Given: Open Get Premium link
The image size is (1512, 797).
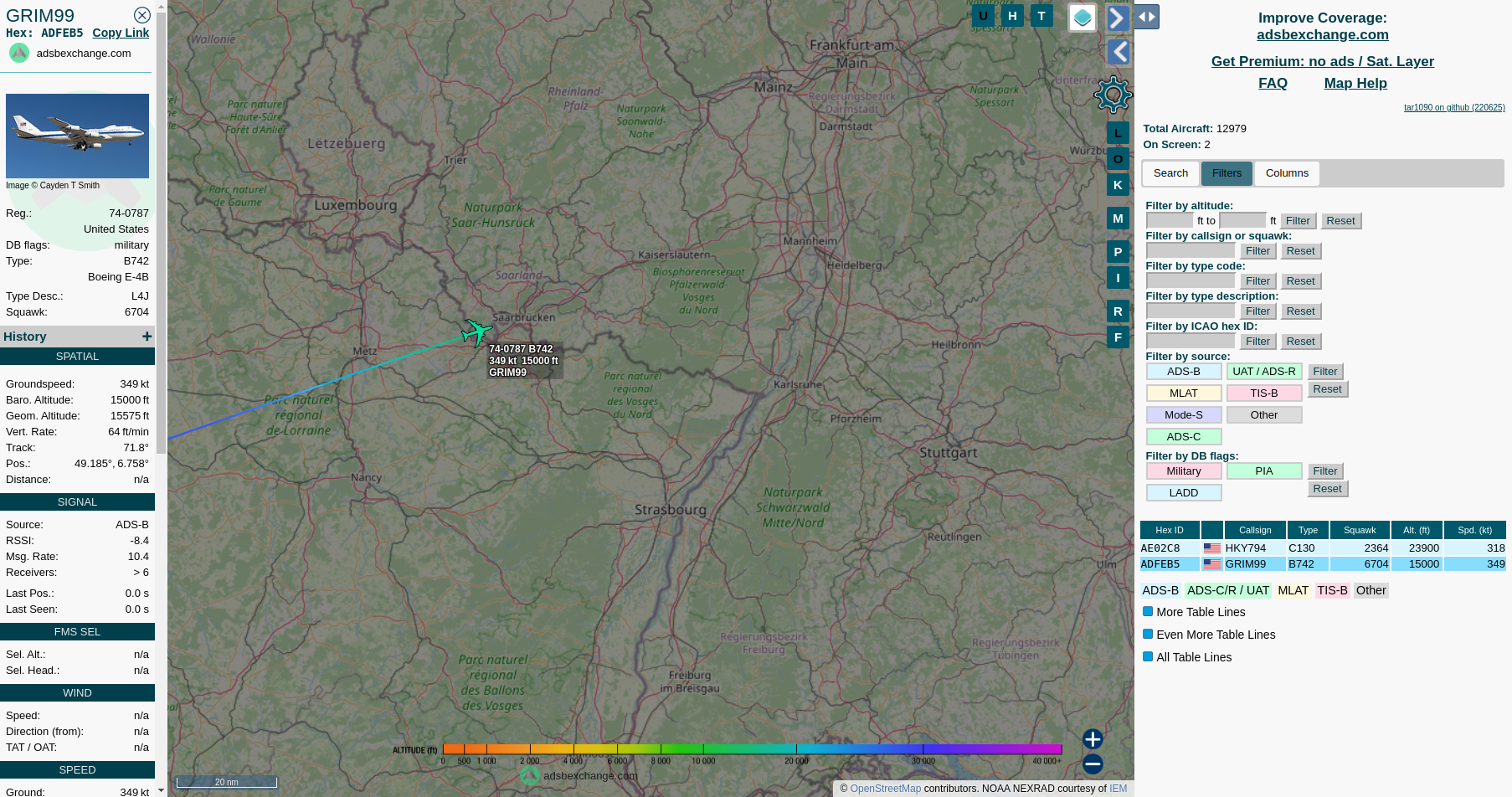Looking at the screenshot, I should pos(1323,61).
